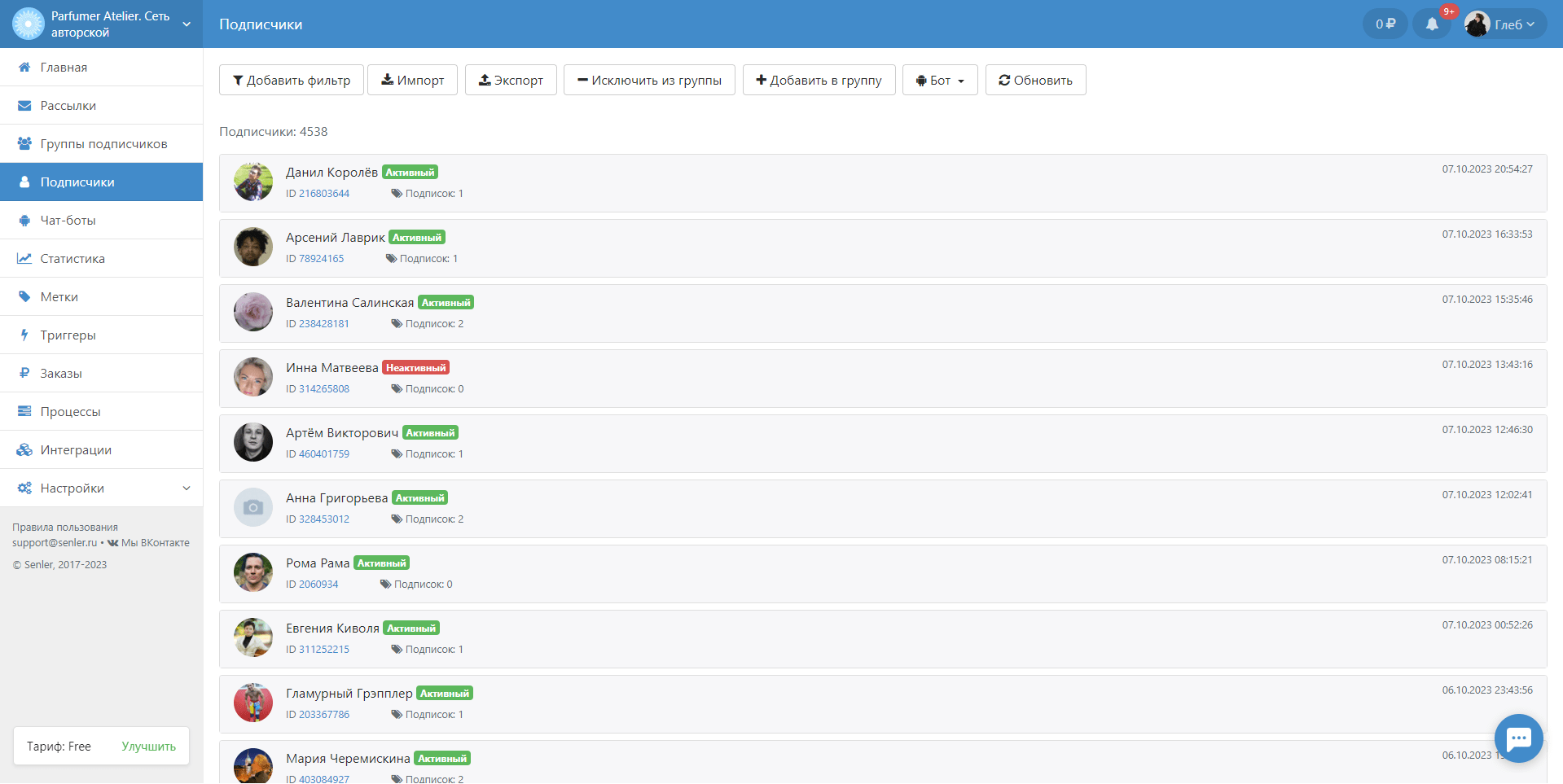
Task: Click the Статистика chart icon
Action: [24, 258]
